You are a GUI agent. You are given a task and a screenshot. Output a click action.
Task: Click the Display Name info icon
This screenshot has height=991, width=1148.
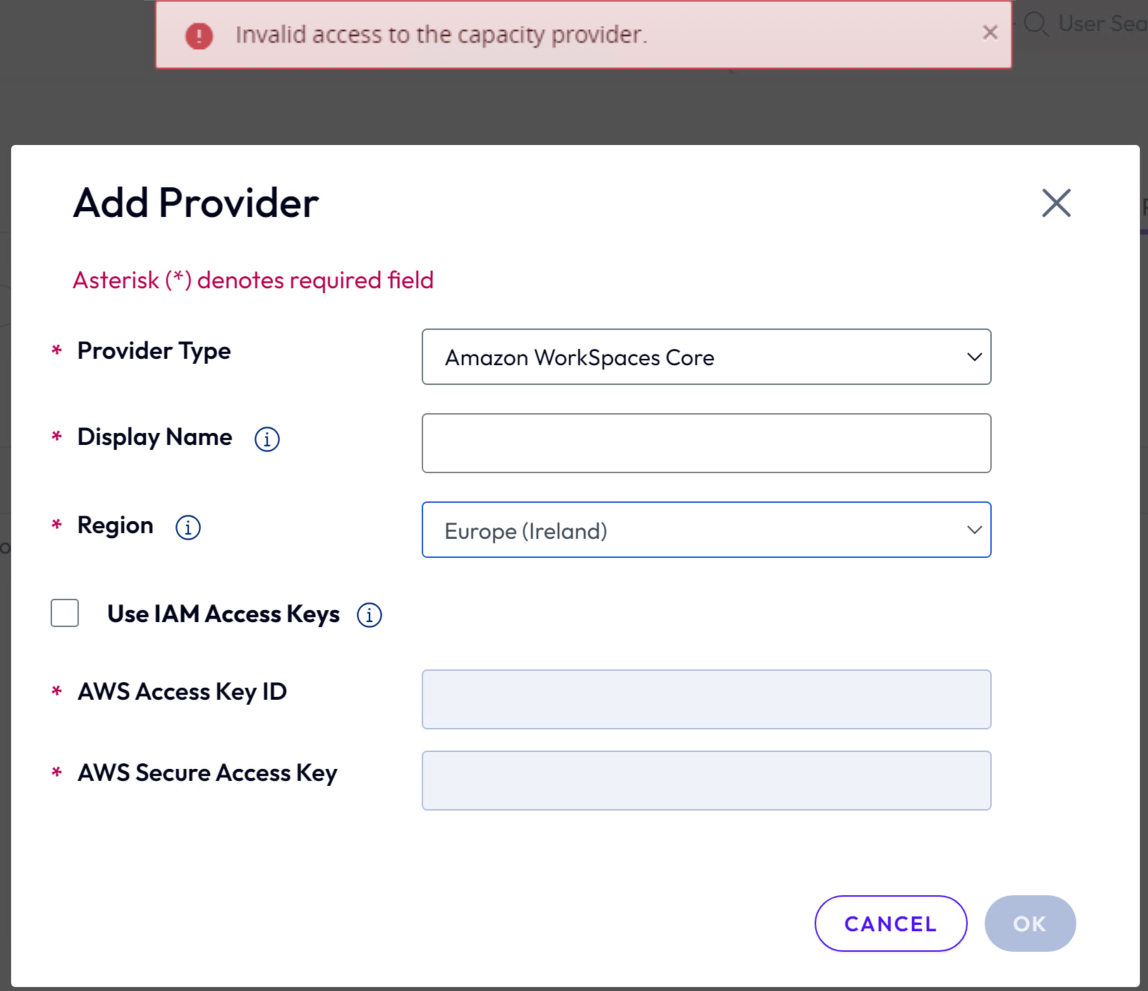267,439
